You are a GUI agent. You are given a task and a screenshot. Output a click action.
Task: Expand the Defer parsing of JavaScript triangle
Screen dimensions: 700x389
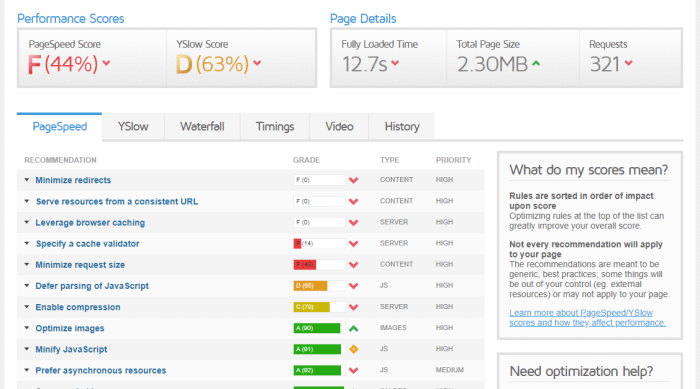click(x=27, y=286)
